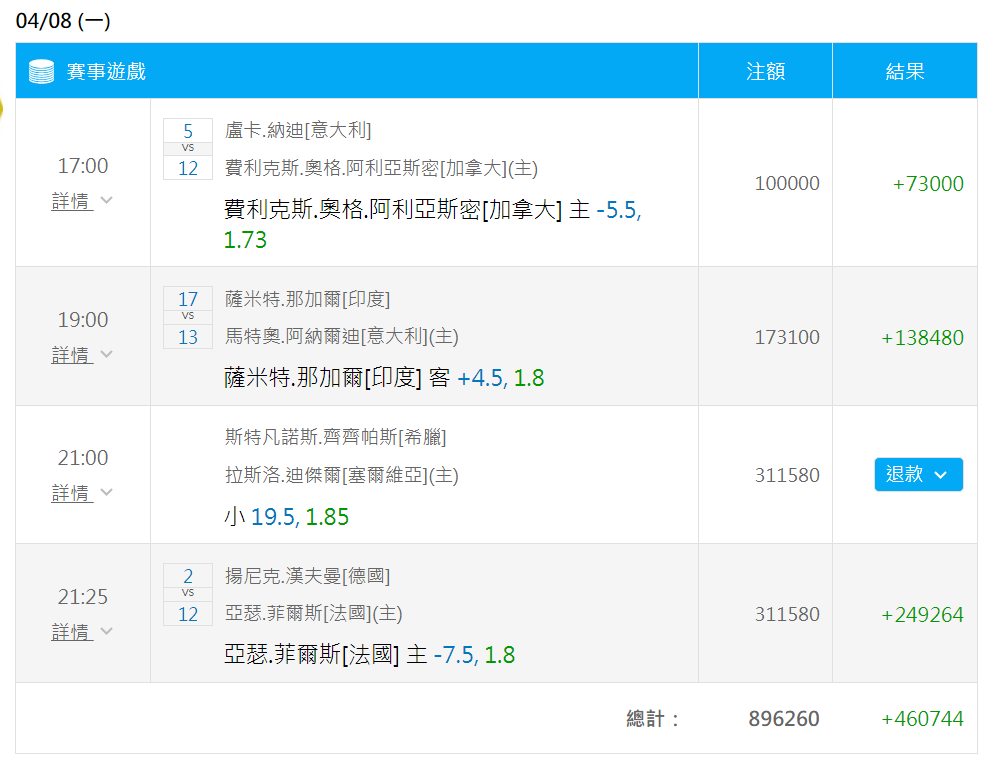Click score box 5 vs 12

tap(188, 149)
